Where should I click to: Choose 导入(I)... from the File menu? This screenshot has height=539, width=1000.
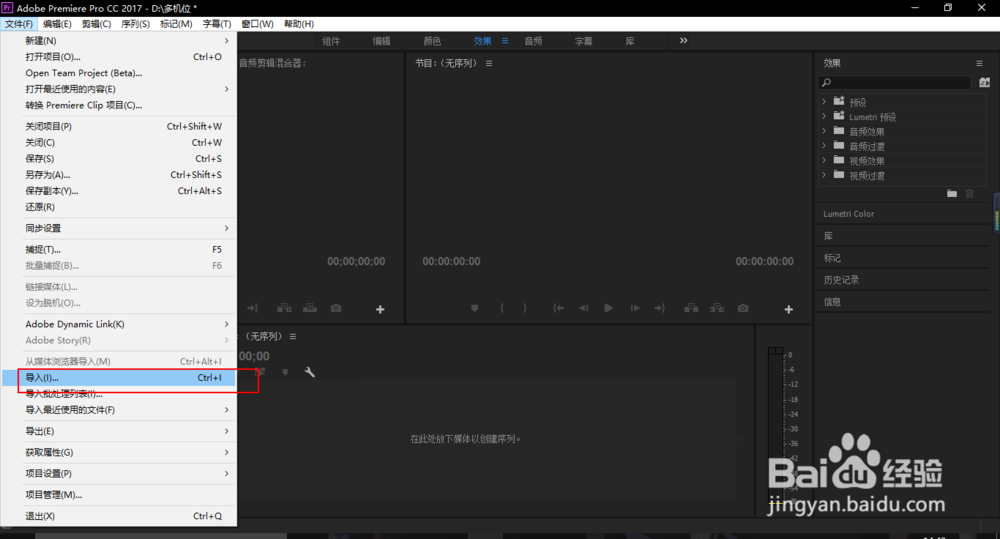point(119,378)
